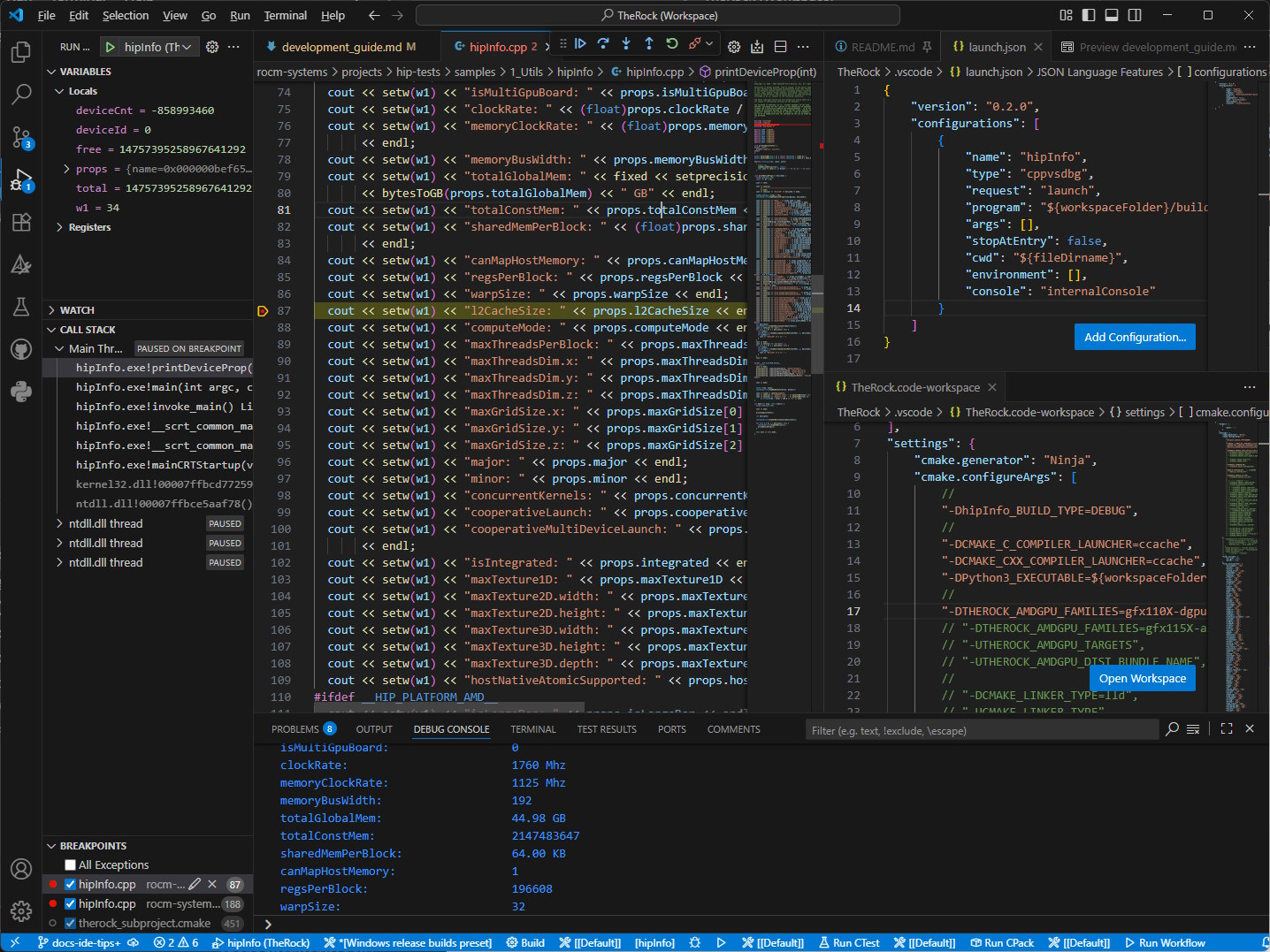Open the Terminal menu
This screenshot has height=952, width=1270.
coord(285,15)
